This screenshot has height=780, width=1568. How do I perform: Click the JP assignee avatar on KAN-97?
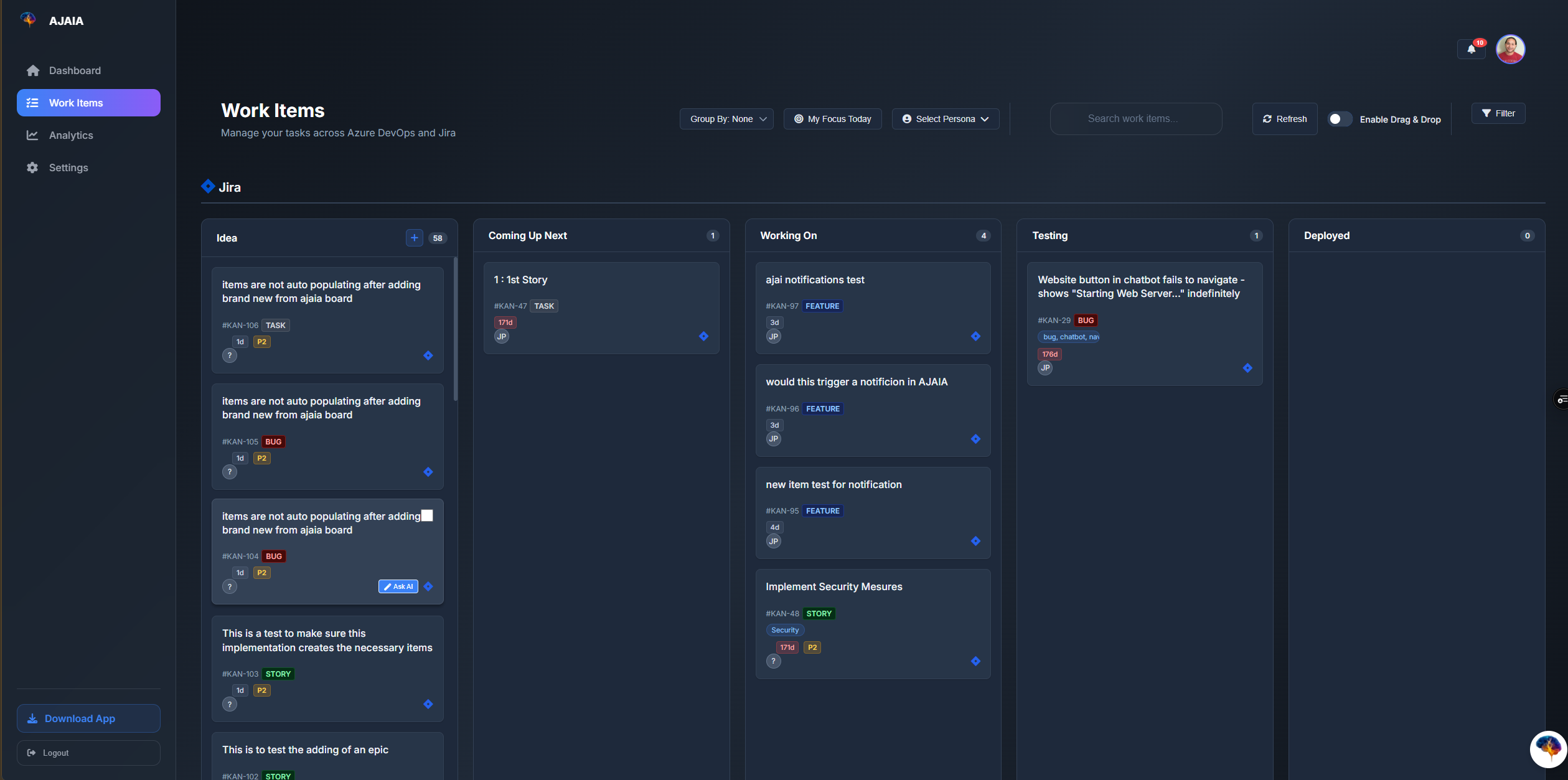[773, 336]
